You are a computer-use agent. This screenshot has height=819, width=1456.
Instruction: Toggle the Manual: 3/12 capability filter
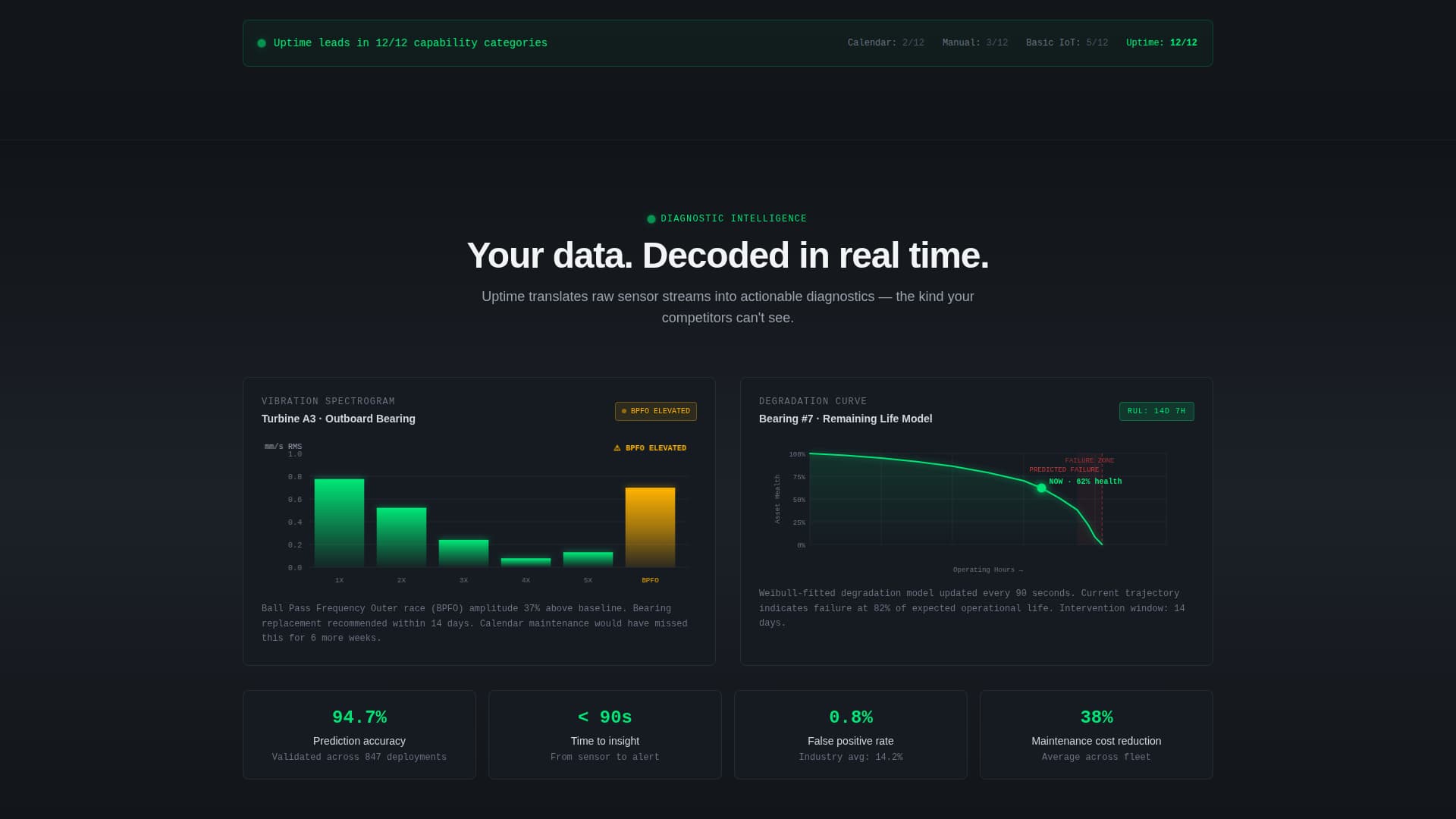tap(974, 42)
